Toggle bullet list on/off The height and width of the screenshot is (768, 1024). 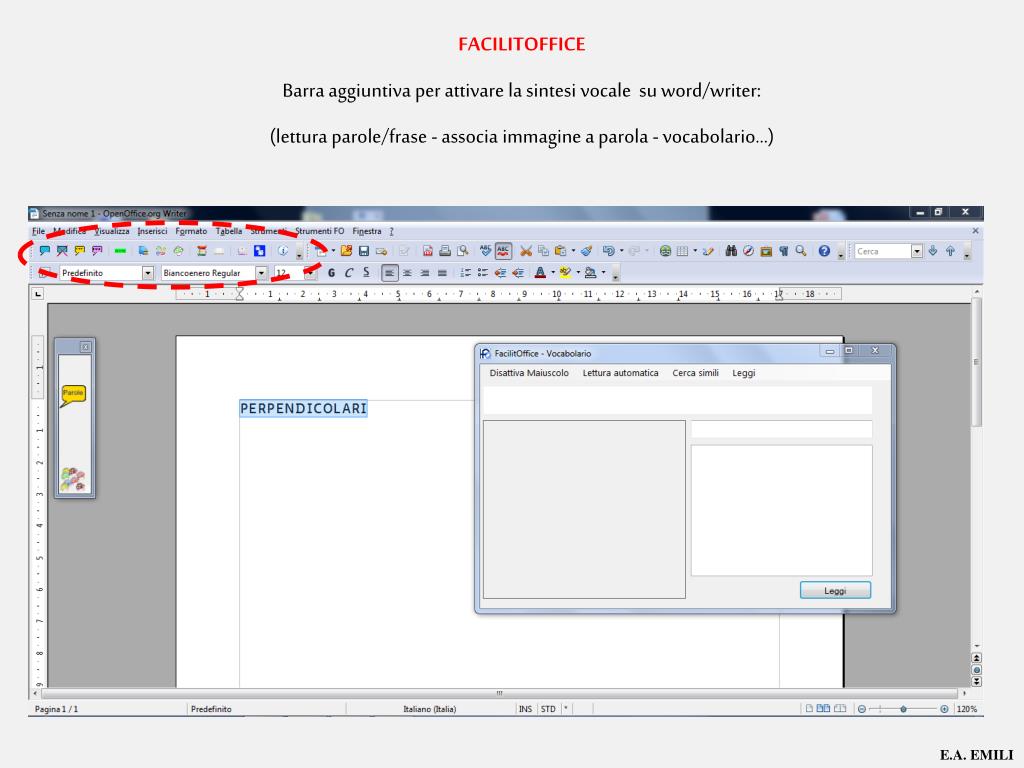(x=483, y=273)
